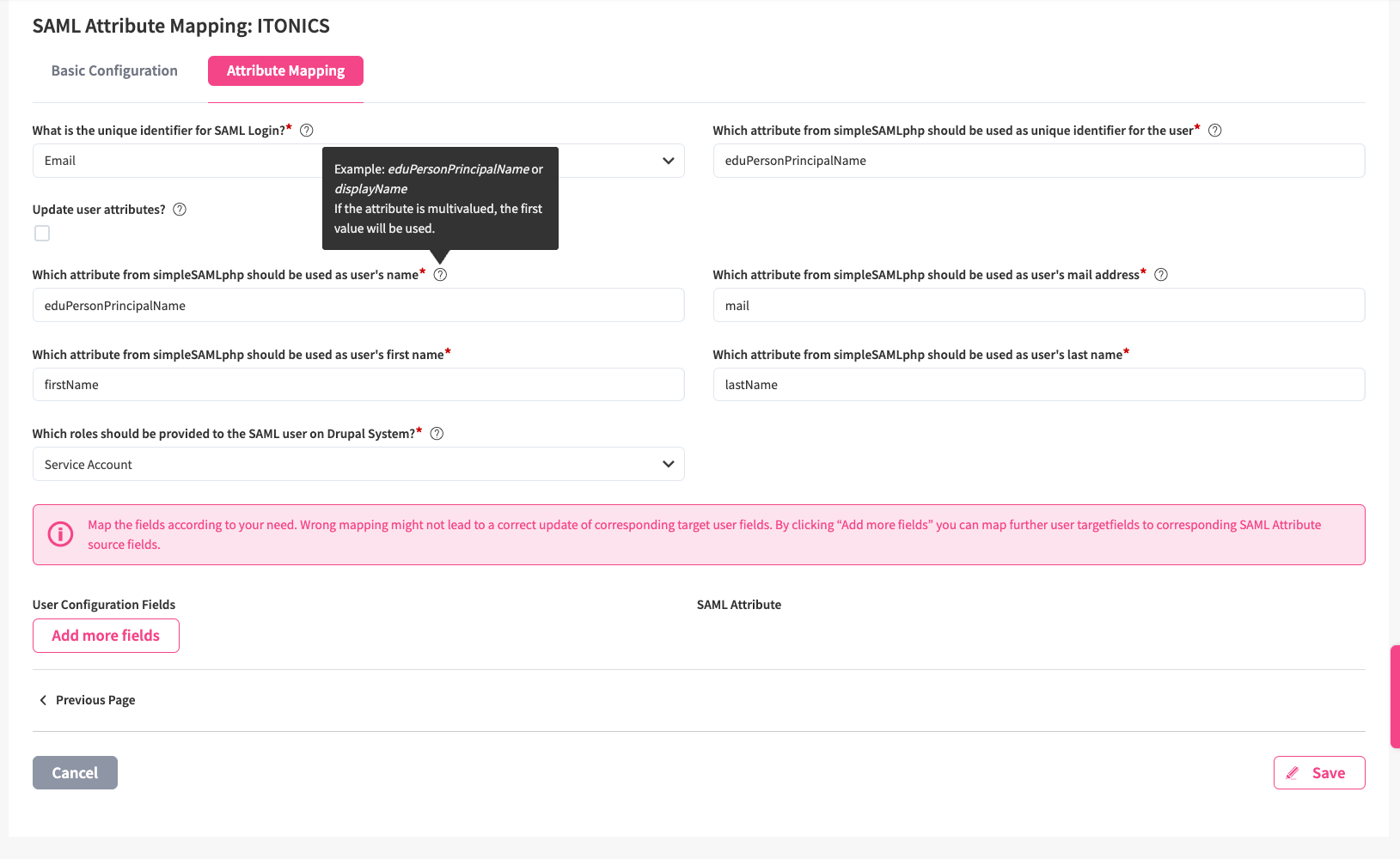Click help icon next to simpleSAMLphp unique identifier label

click(1215, 131)
